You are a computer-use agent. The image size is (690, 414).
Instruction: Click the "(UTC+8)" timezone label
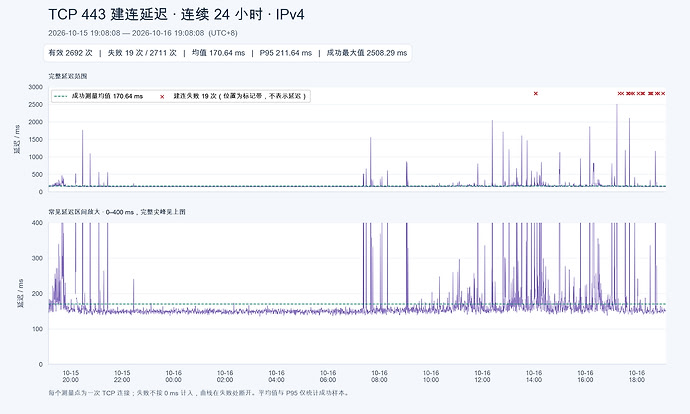(223, 33)
